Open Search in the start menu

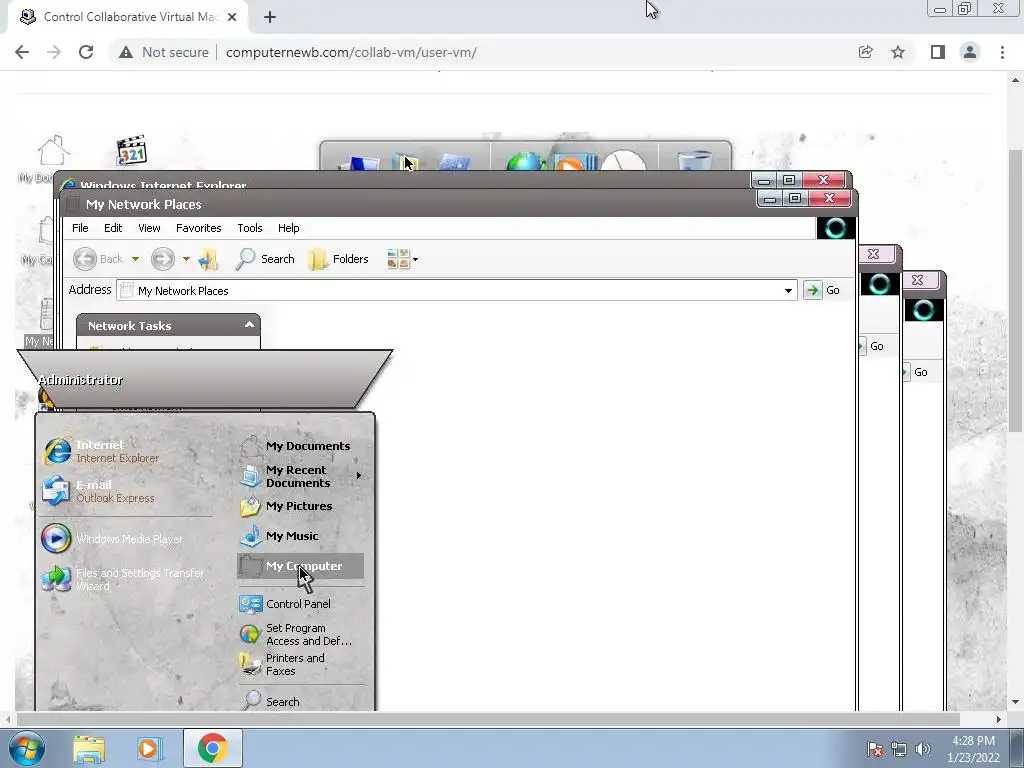(270, 701)
